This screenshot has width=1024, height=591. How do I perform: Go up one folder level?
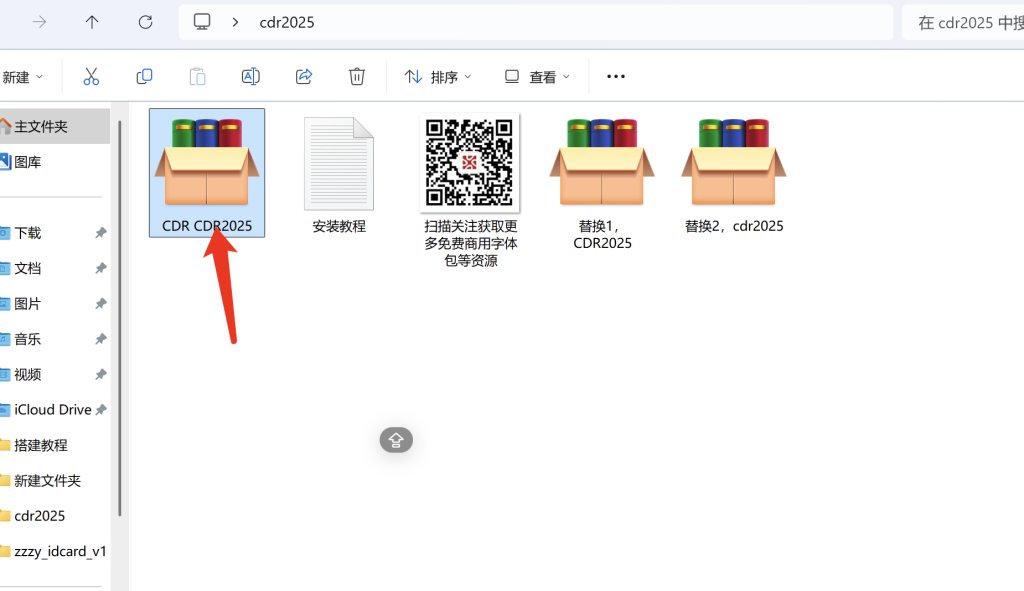(92, 22)
